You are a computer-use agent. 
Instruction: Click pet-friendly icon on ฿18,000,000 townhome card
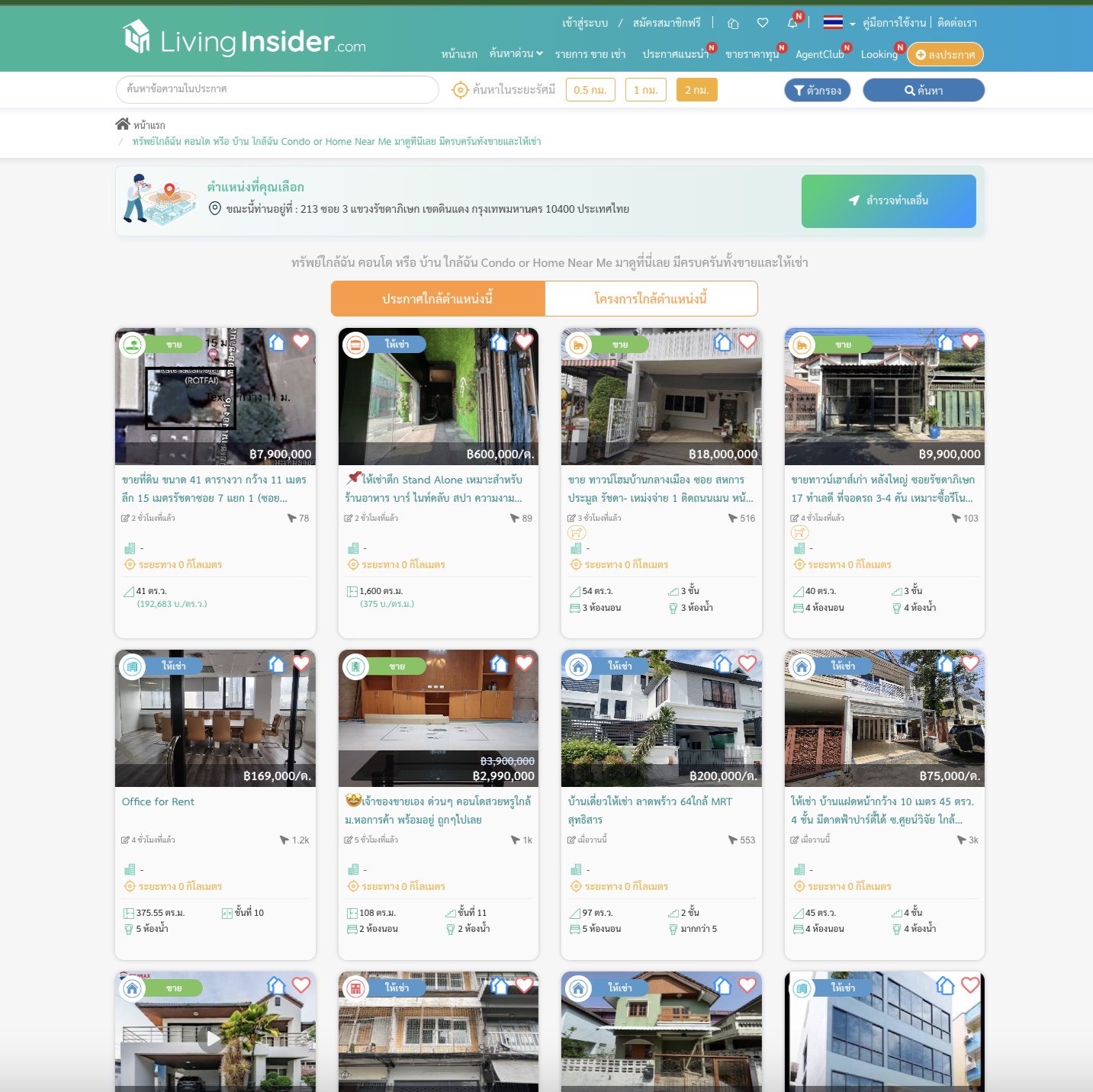point(577,532)
